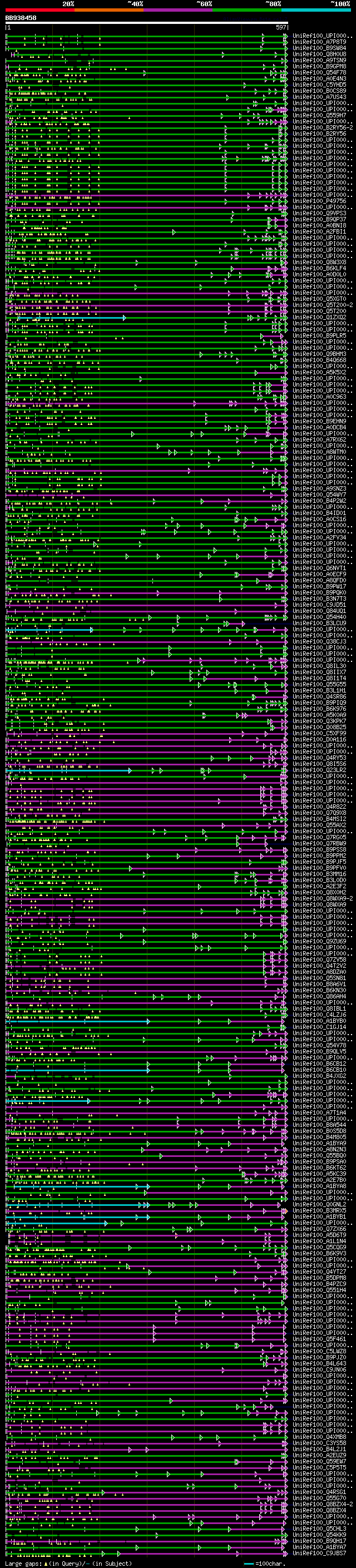The height and width of the screenshot is (1568, 356).
Task: Select hit UniRef100_Q23LR2
Action: (319, 770)
